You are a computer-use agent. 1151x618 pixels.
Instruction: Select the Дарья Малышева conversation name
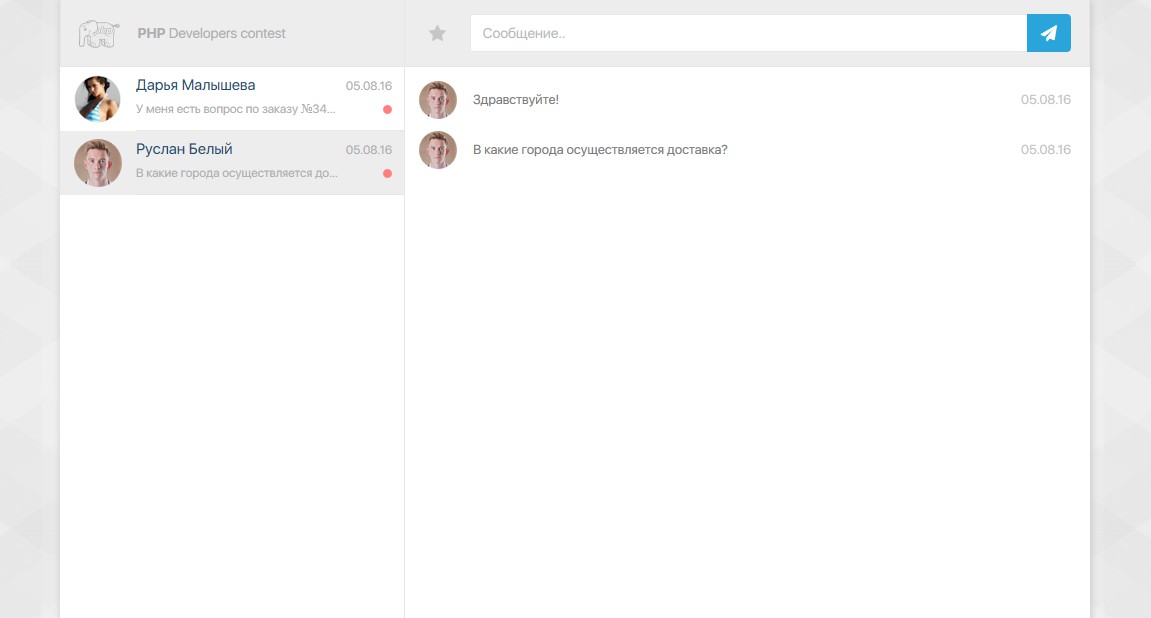(x=195, y=85)
